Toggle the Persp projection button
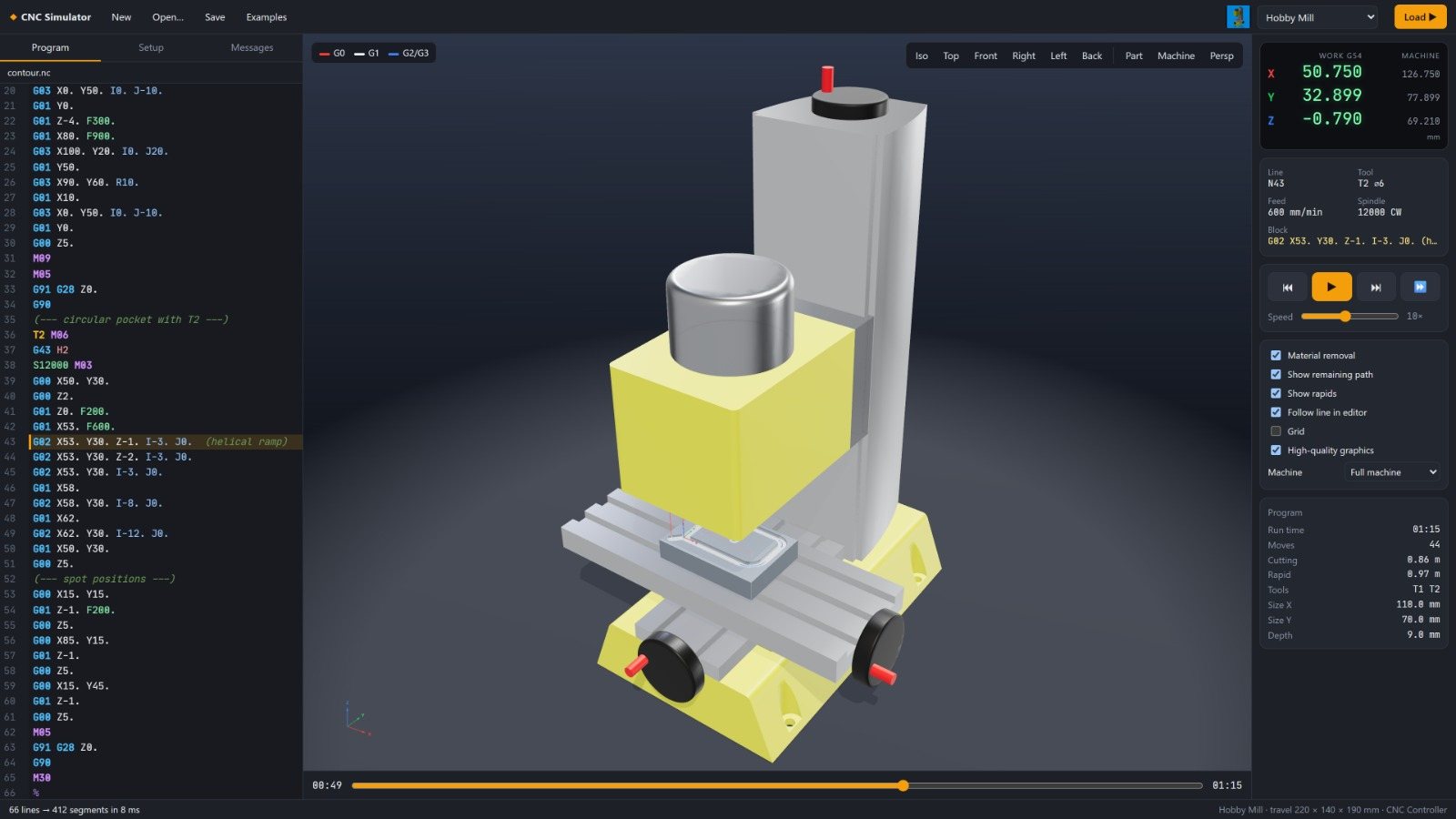The height and width of the screenshot is (819, 1456). coord(1222,56)
